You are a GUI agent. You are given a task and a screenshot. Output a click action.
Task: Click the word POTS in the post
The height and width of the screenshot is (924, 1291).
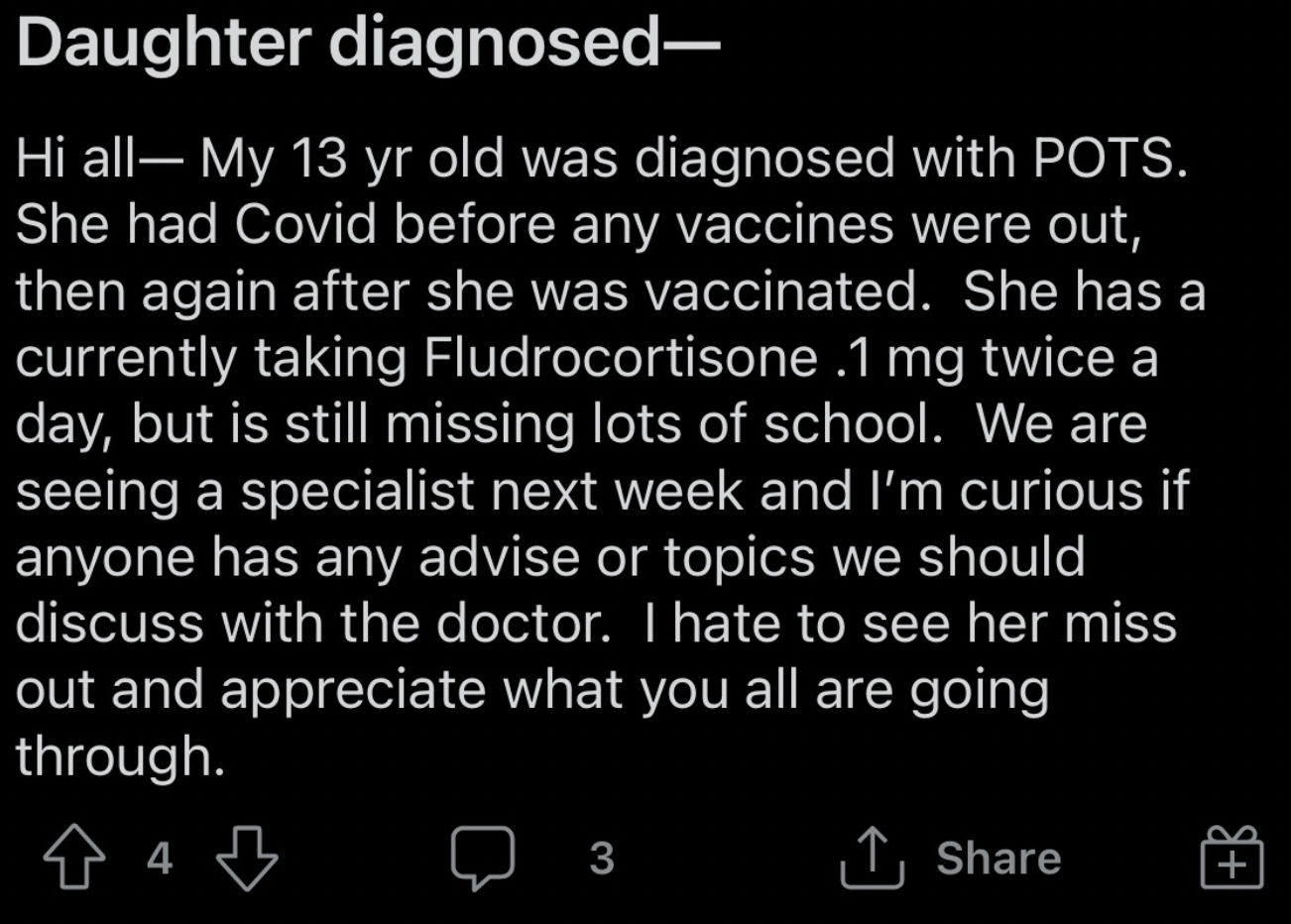[1110, 159]
